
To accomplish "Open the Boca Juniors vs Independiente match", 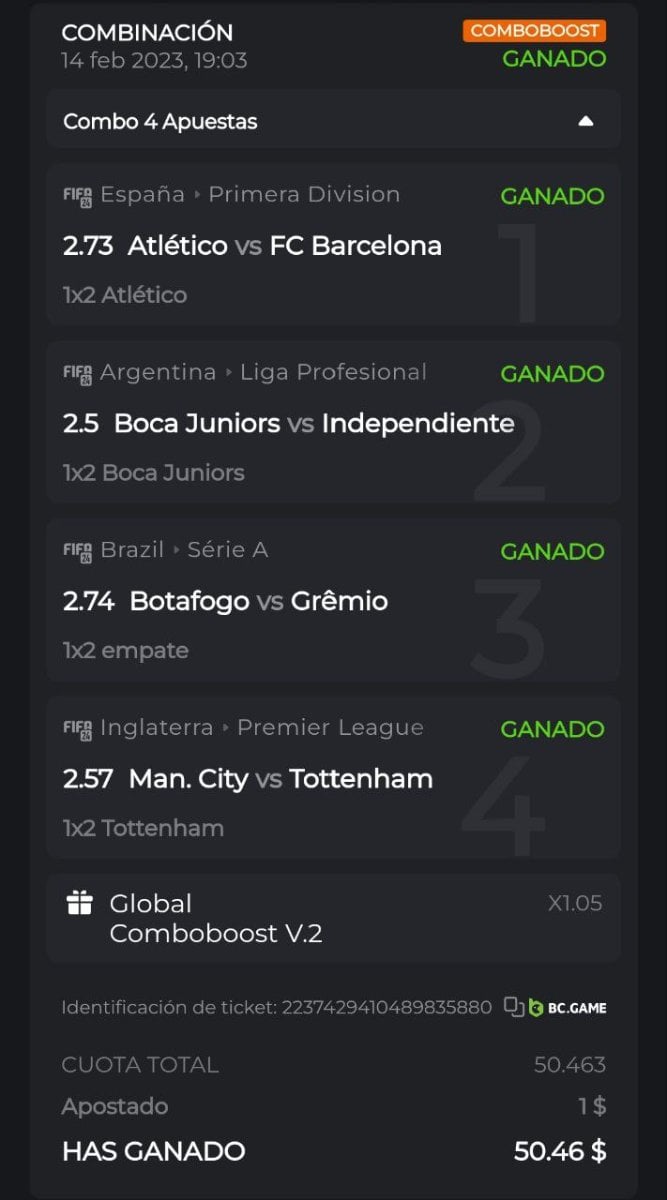I will click(314, 423).
